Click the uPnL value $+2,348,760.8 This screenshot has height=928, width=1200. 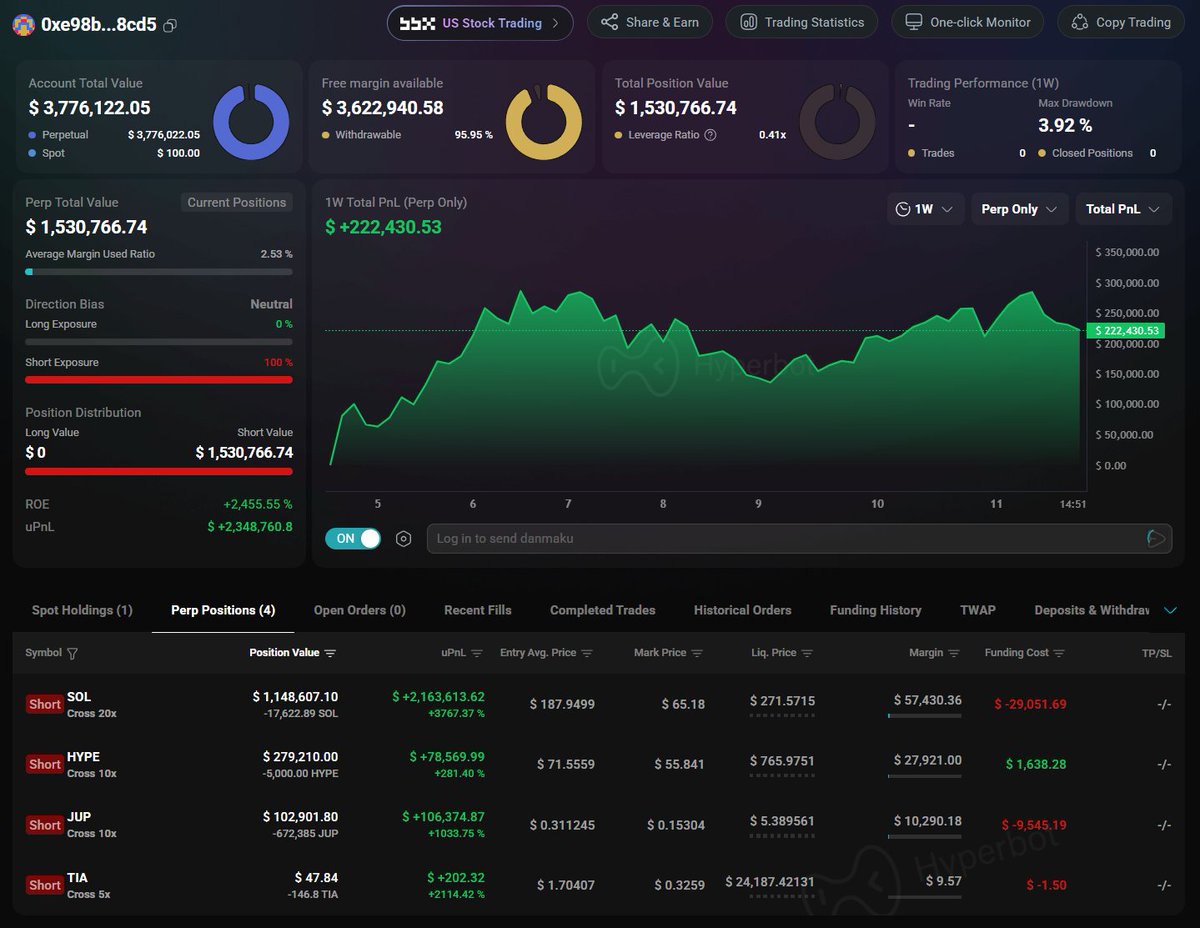click(250, 526)
